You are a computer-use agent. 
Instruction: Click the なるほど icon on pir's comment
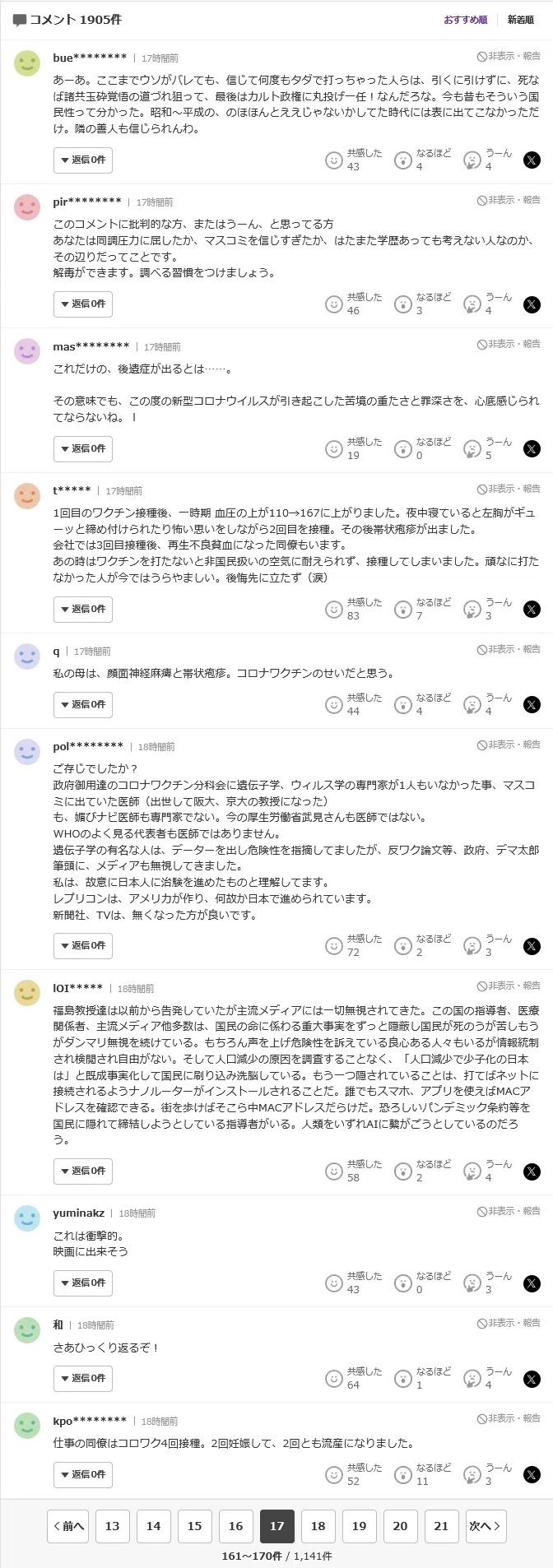pyautogui.click(x=402, y=304)
